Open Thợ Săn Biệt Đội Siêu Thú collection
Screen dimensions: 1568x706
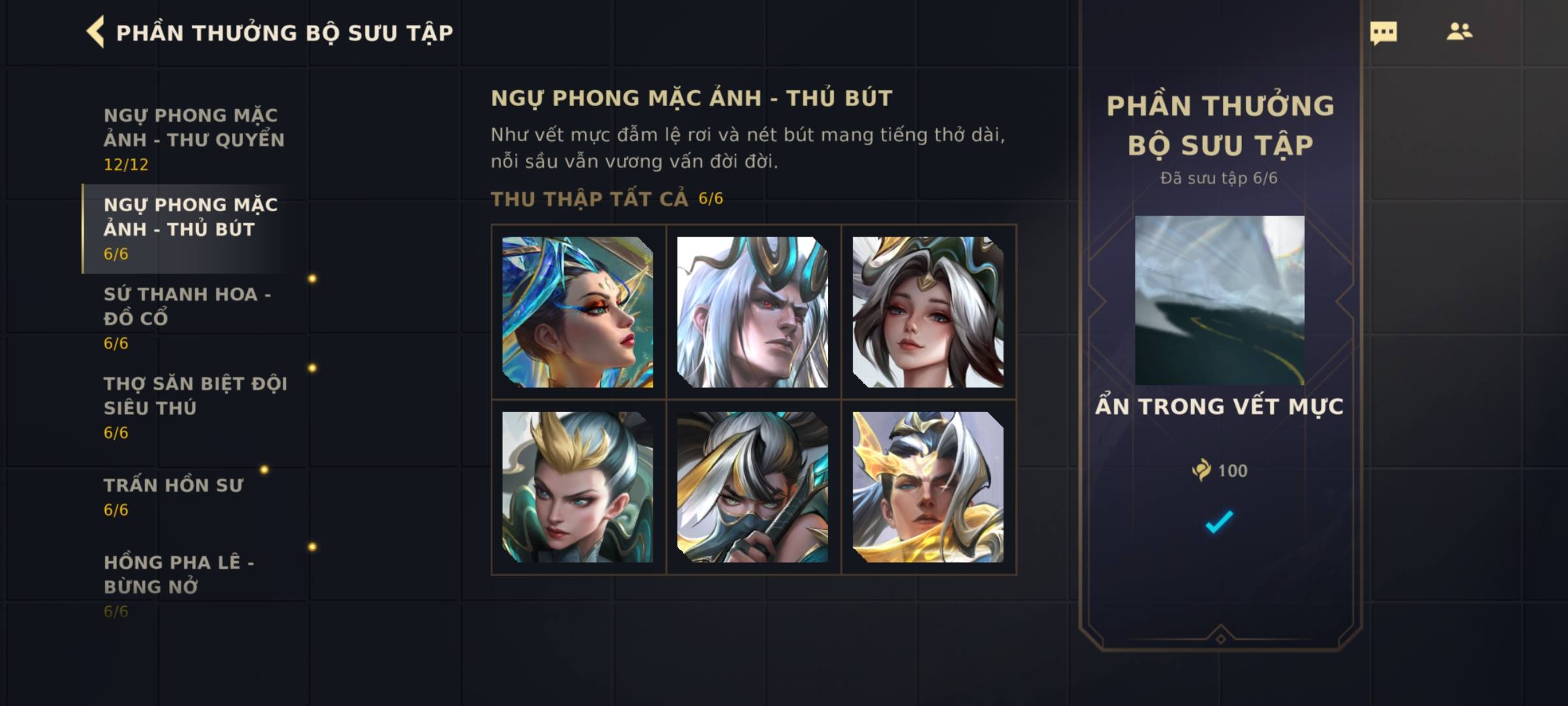[x=194, y=407]
